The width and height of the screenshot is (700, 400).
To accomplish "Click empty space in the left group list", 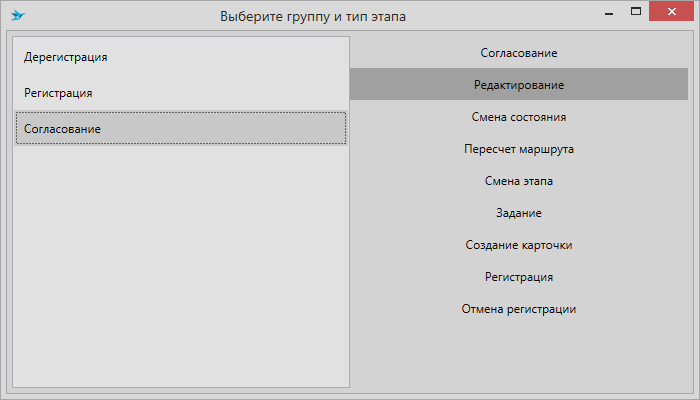I will click(x=181, y=268).
